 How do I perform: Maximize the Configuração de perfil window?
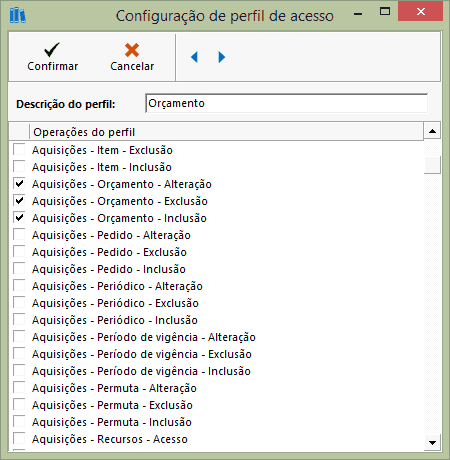[385, 12]
